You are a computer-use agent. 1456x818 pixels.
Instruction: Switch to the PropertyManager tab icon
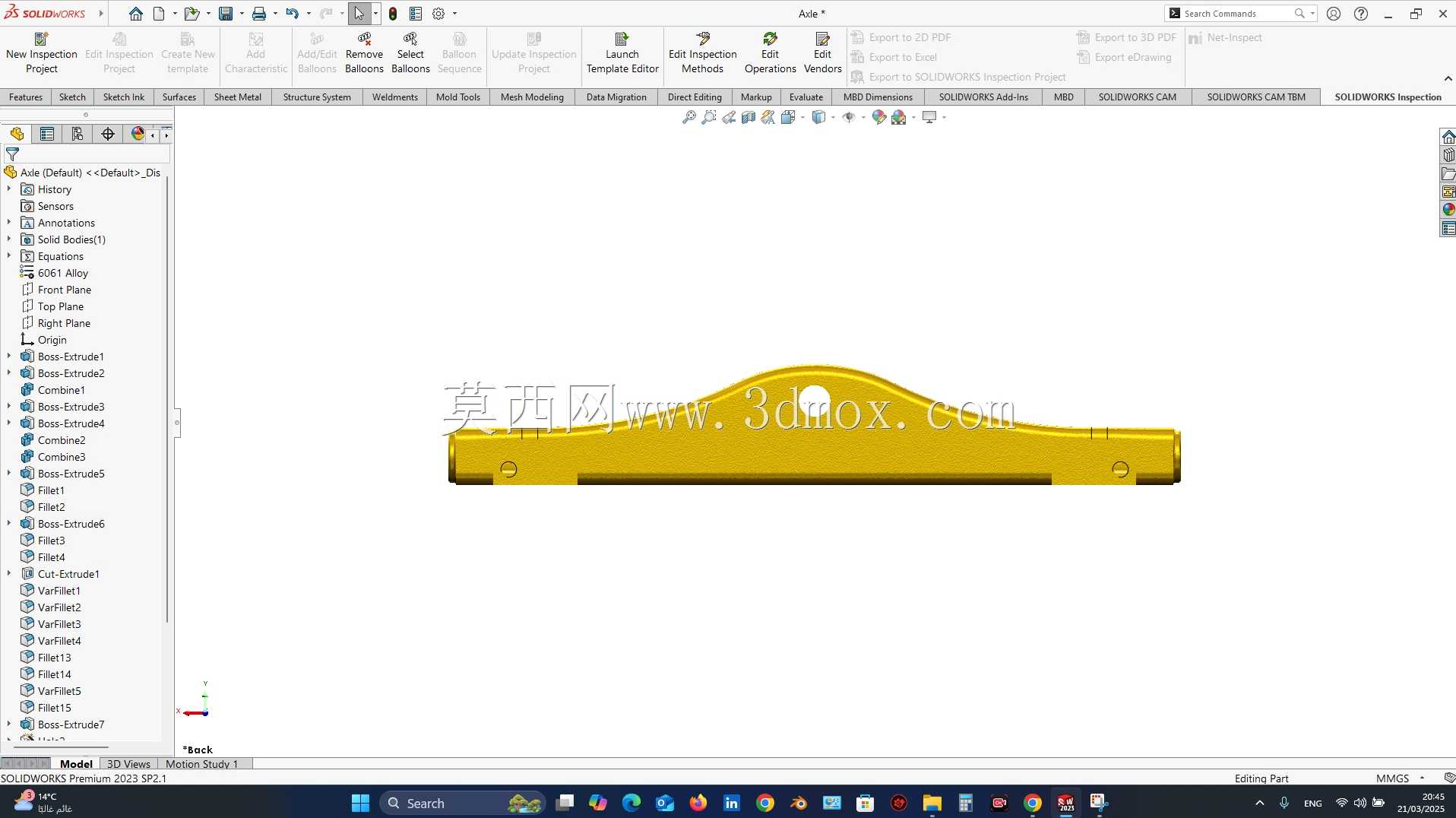click(47, 135)
